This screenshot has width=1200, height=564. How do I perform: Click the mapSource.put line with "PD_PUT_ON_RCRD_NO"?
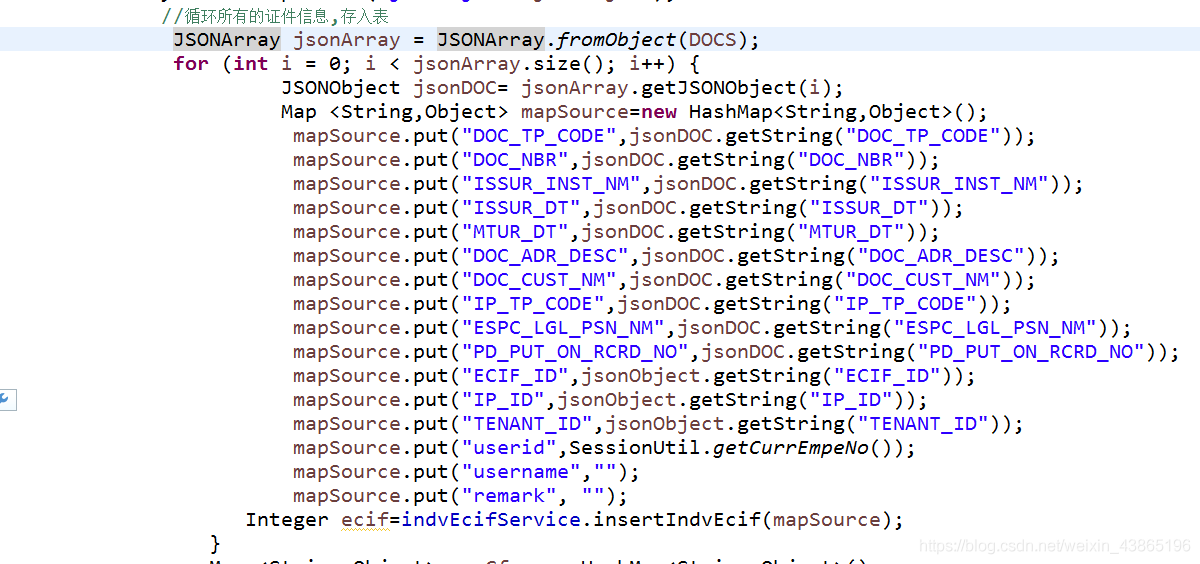736,352
